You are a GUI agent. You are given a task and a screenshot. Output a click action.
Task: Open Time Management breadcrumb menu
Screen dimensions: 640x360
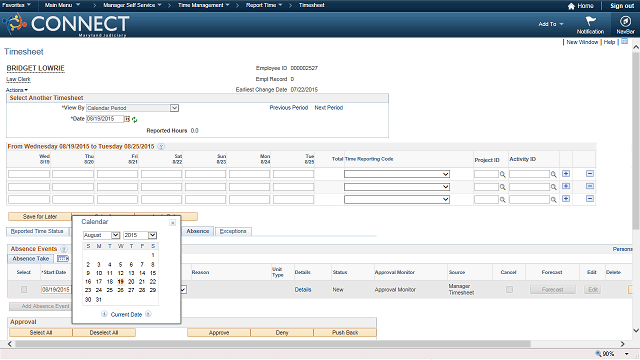tap(204, 5)
